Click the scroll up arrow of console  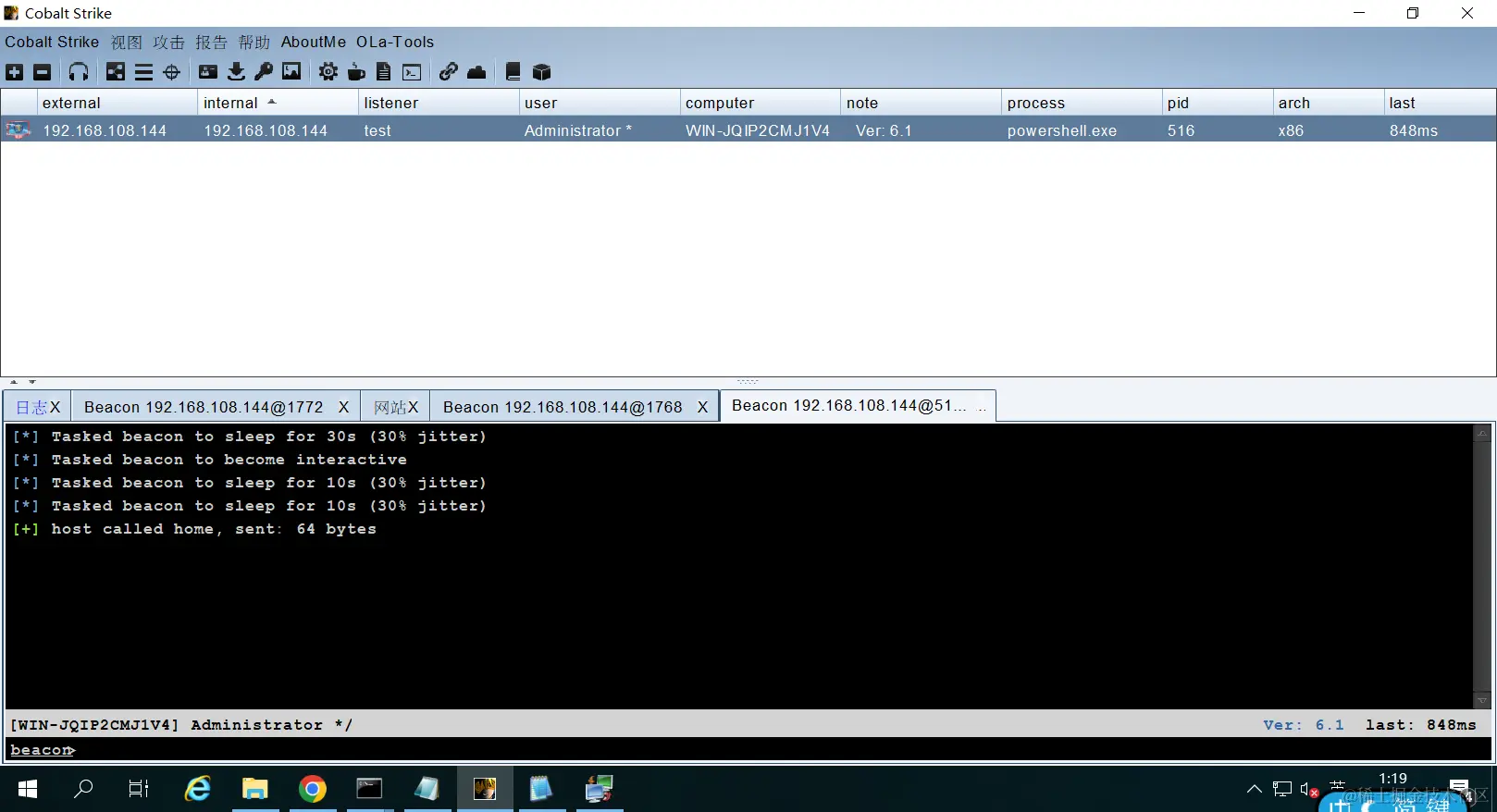pos(1481,433)
